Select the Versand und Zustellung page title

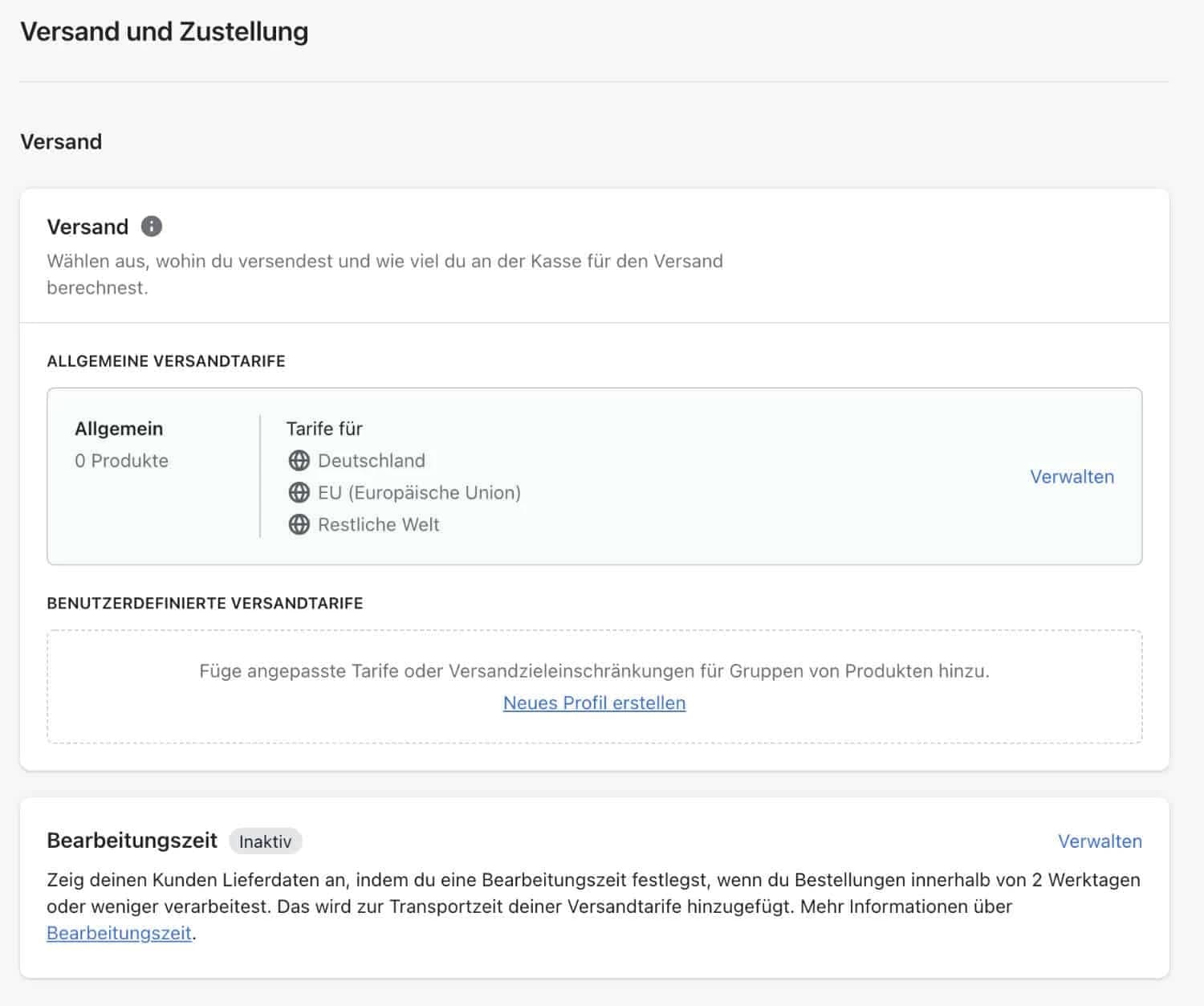click(x=164, y=31)
